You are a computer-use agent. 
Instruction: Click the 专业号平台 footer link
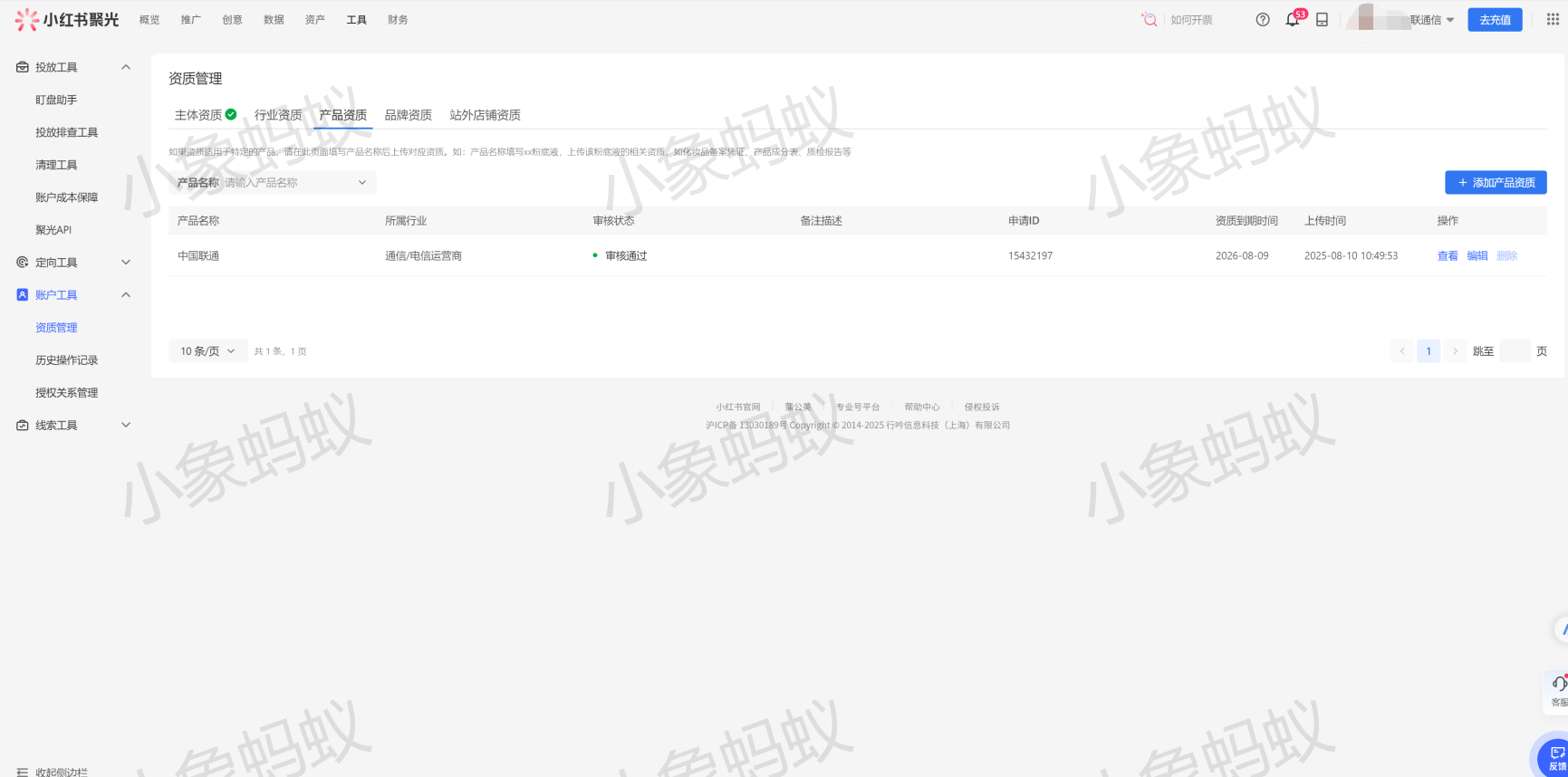click(x=858, y=408)
